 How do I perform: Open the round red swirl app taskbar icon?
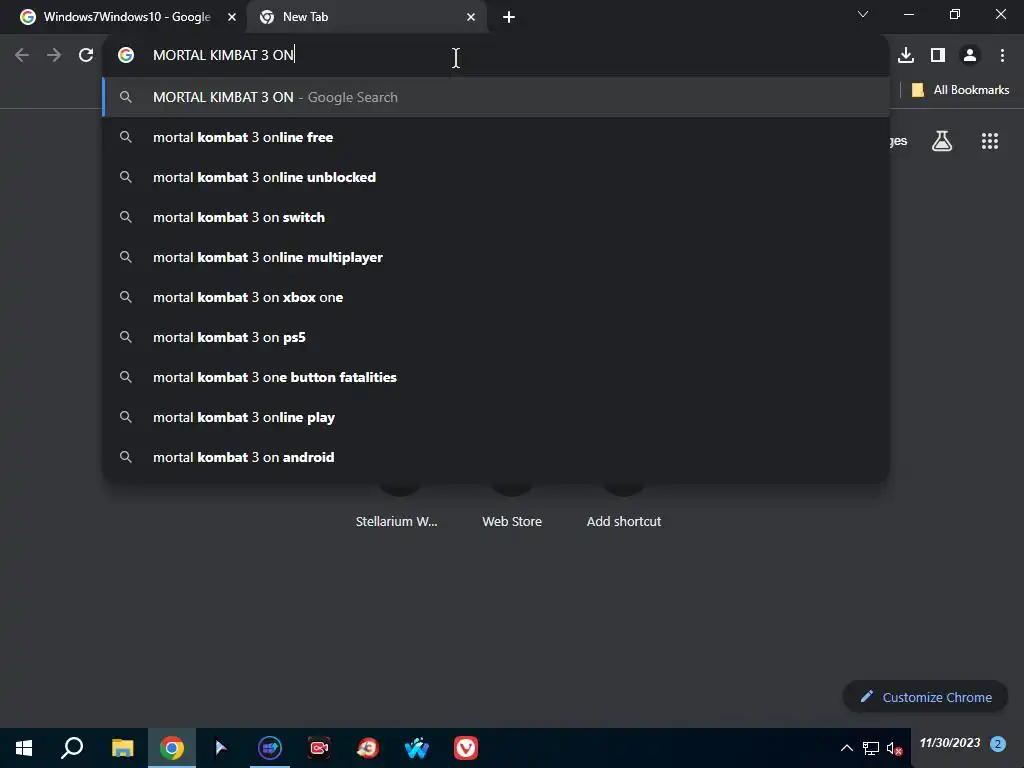click(368, 748)
